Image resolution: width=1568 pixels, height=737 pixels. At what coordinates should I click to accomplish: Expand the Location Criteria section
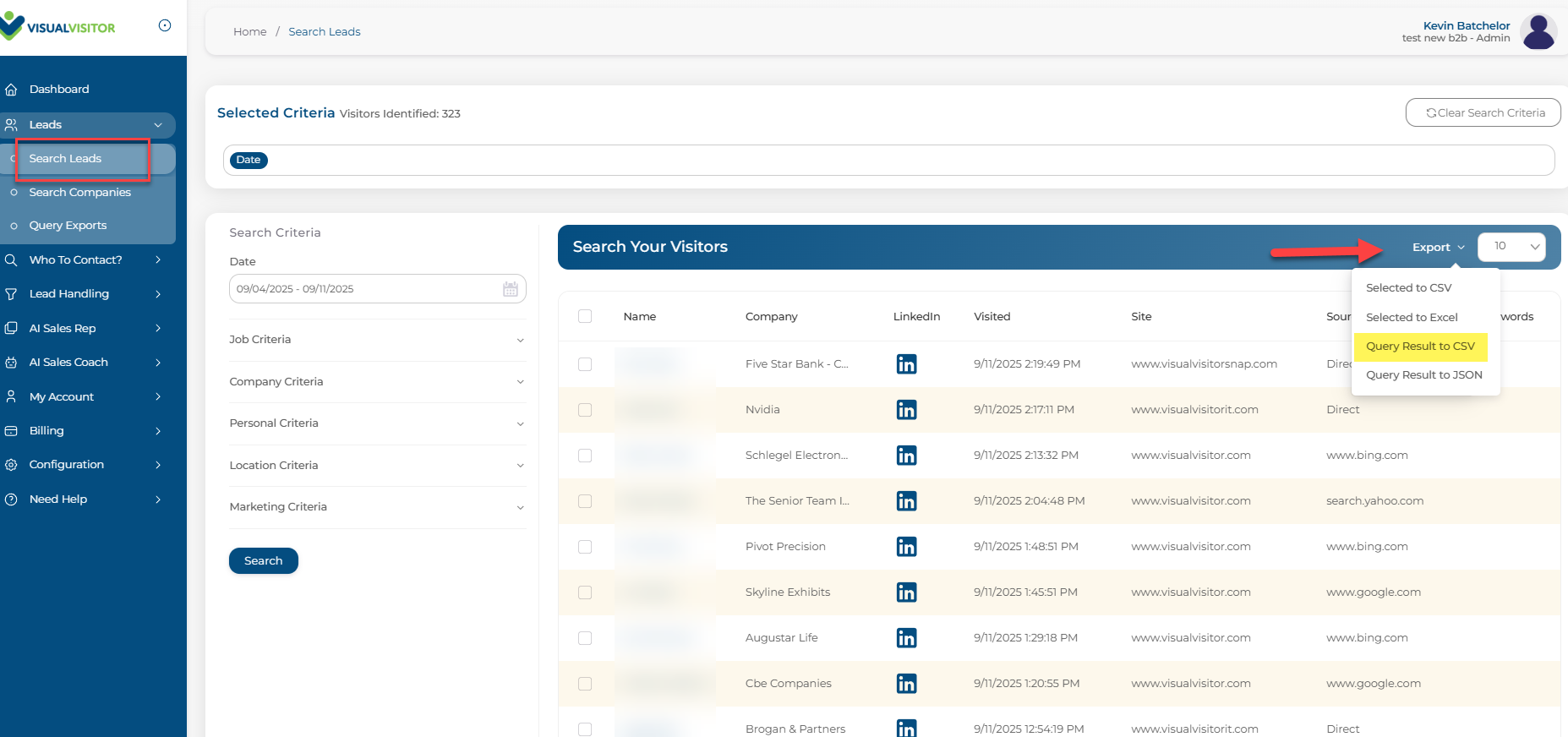(377, 466)
